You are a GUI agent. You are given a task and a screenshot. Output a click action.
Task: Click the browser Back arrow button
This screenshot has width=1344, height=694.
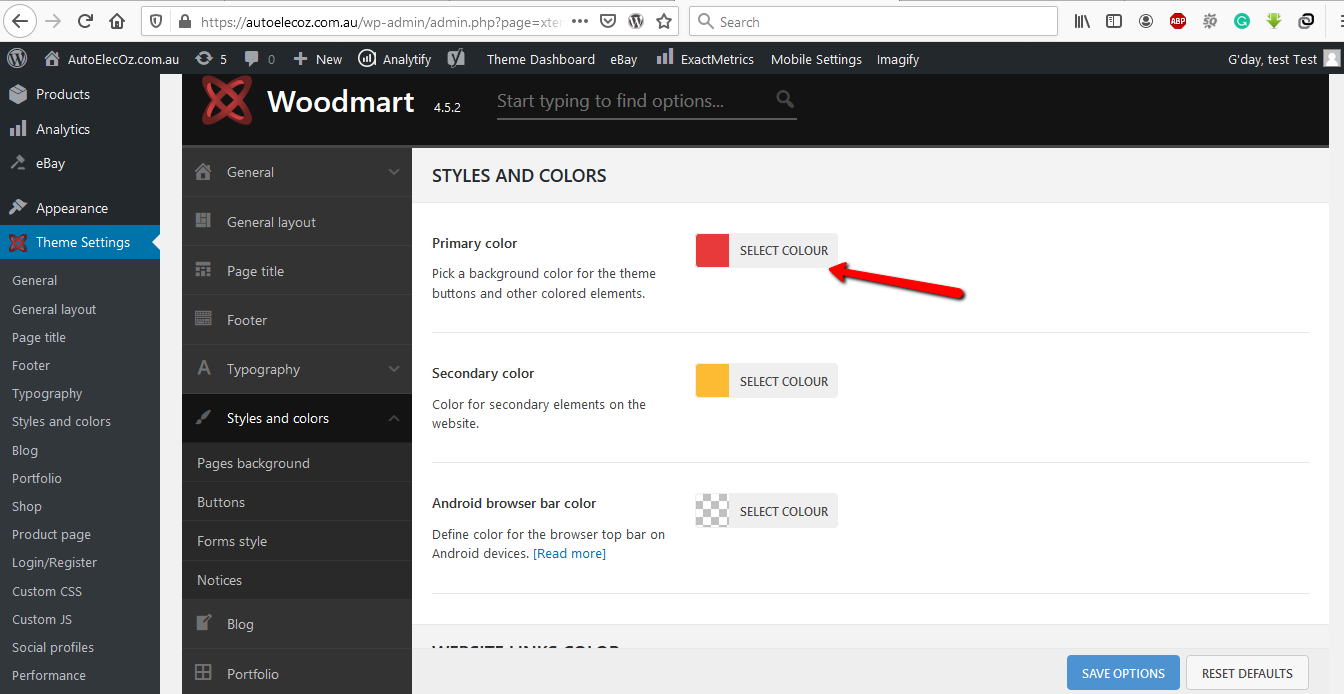click(21, 21)
